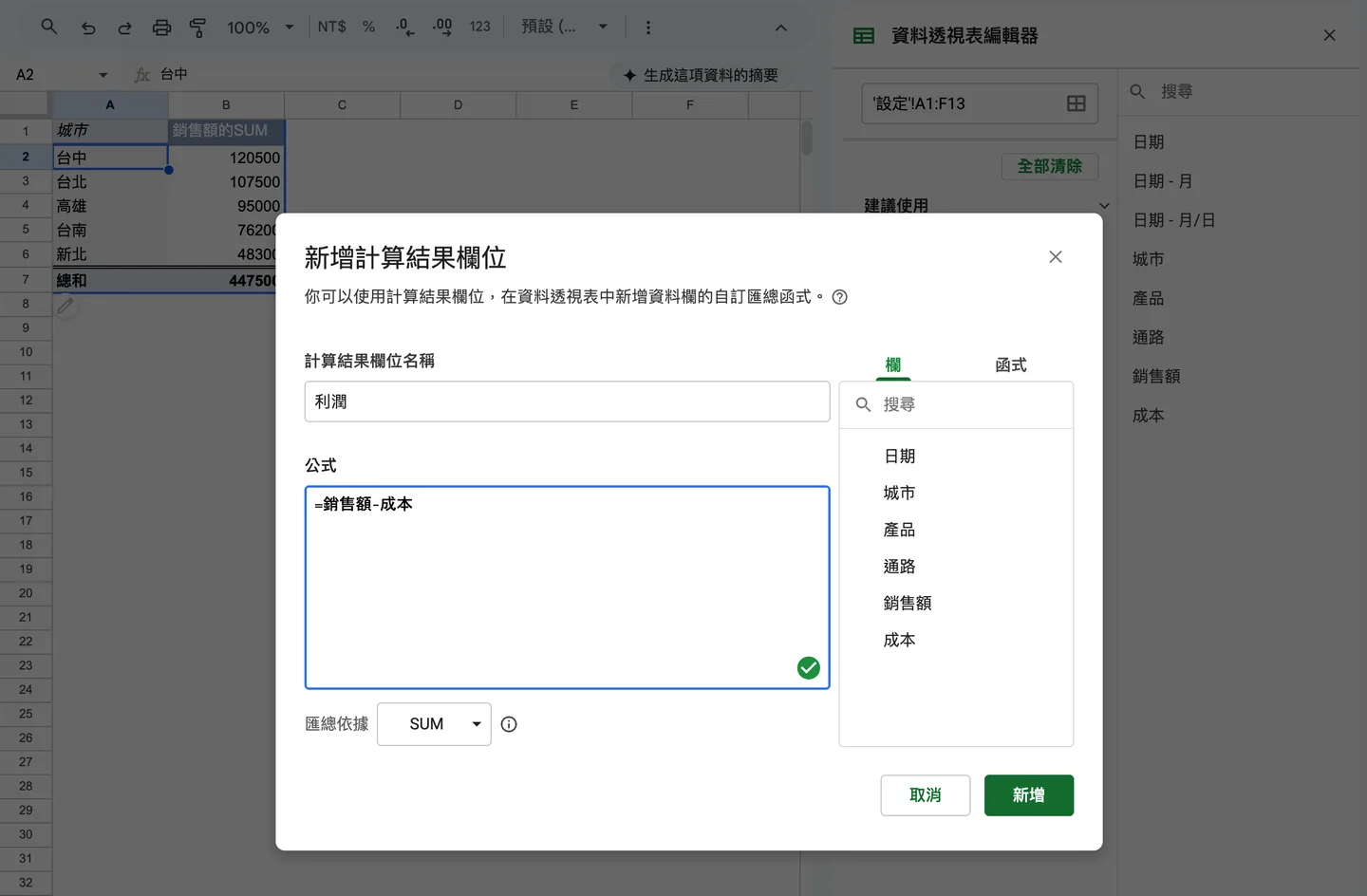The image size is (1367, 896).
Task: Select 日期 - 月/日 in editor panel
Action: point(1174,220)
